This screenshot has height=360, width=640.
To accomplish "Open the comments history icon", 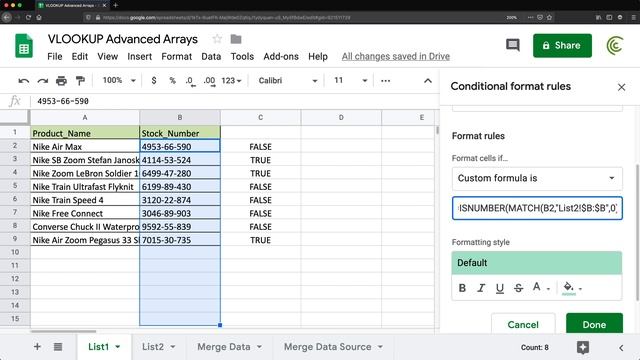I will 513,45.
